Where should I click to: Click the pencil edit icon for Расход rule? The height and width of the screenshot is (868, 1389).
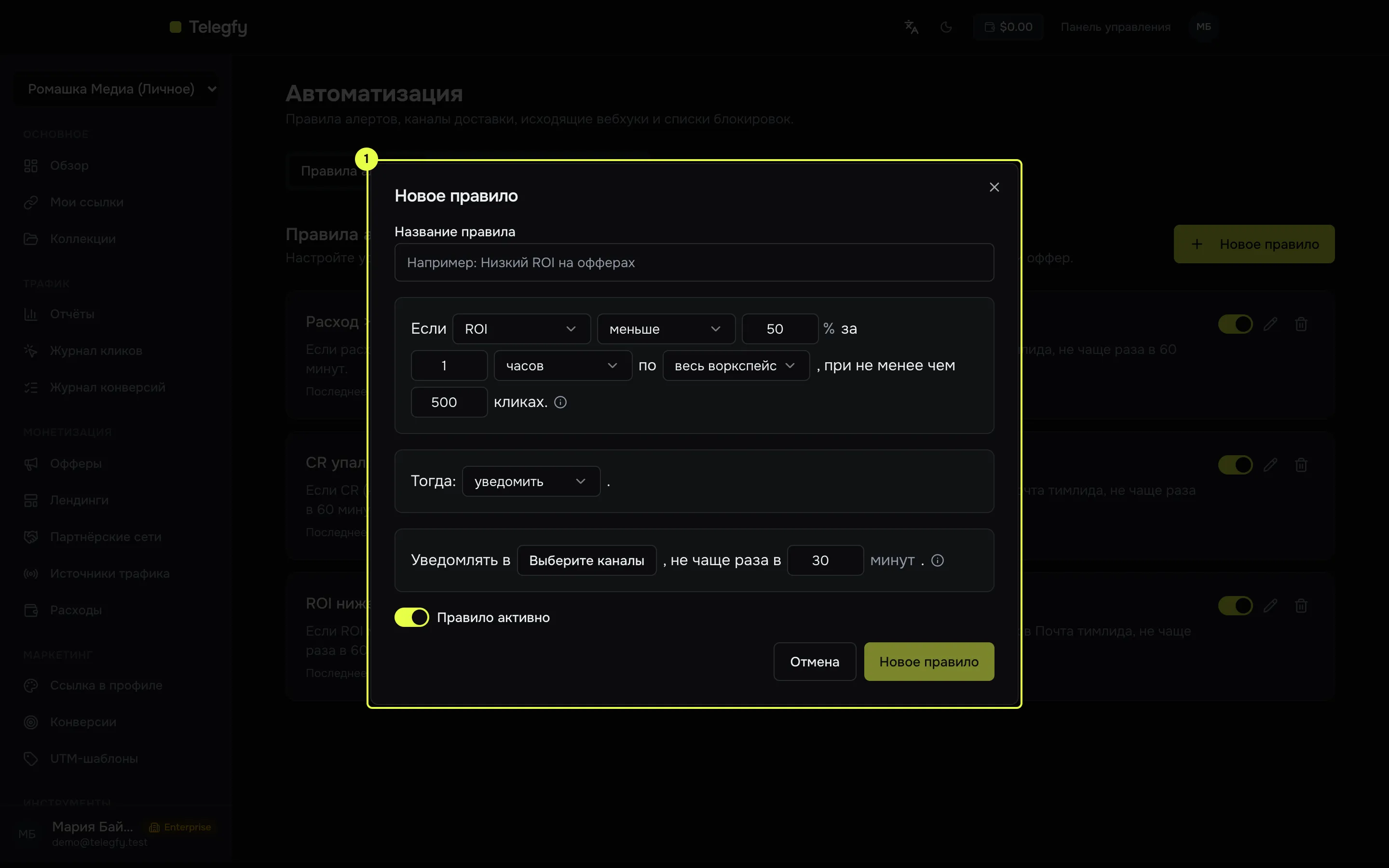1270,325
